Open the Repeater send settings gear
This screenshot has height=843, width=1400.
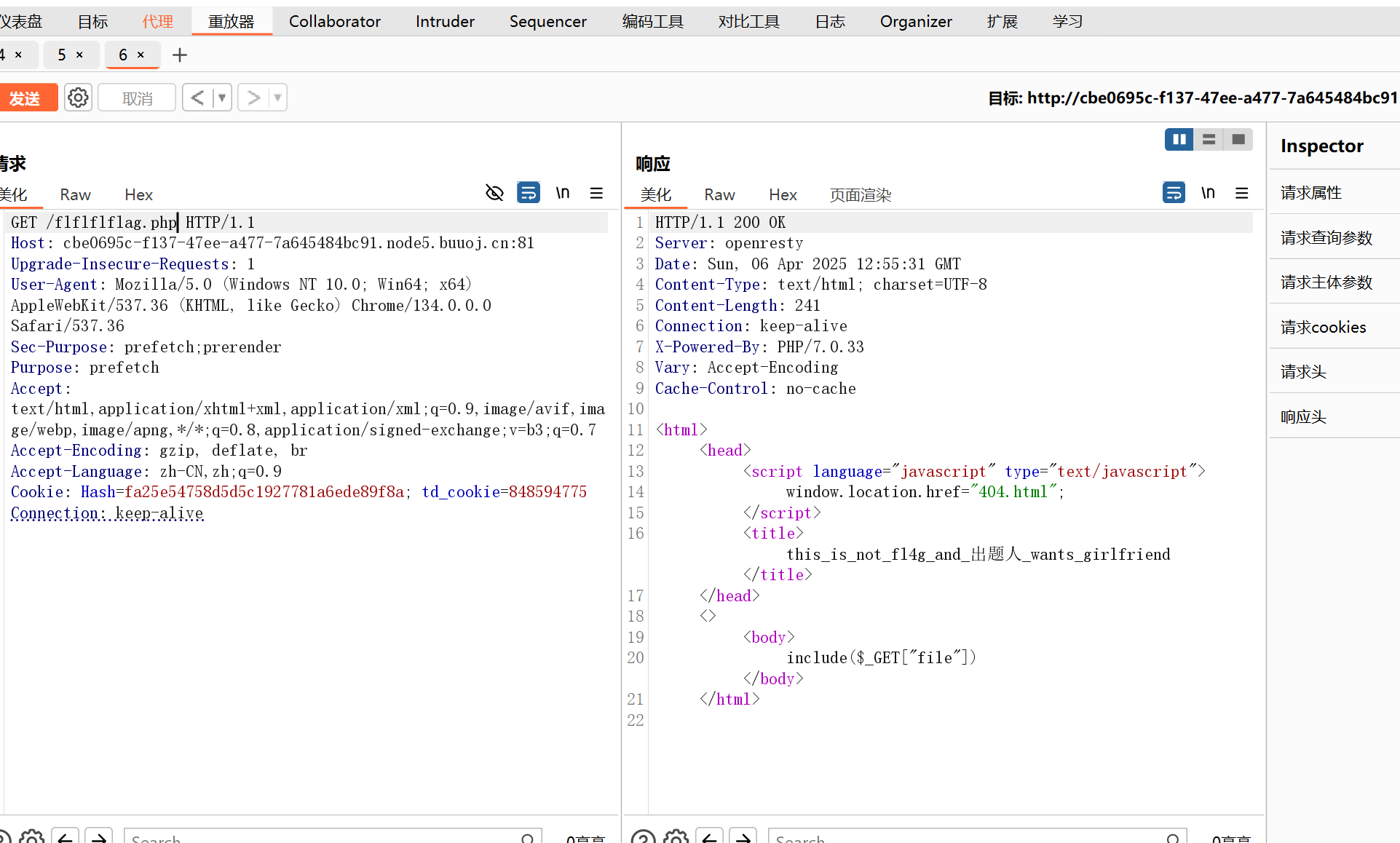tap(78, 98)
